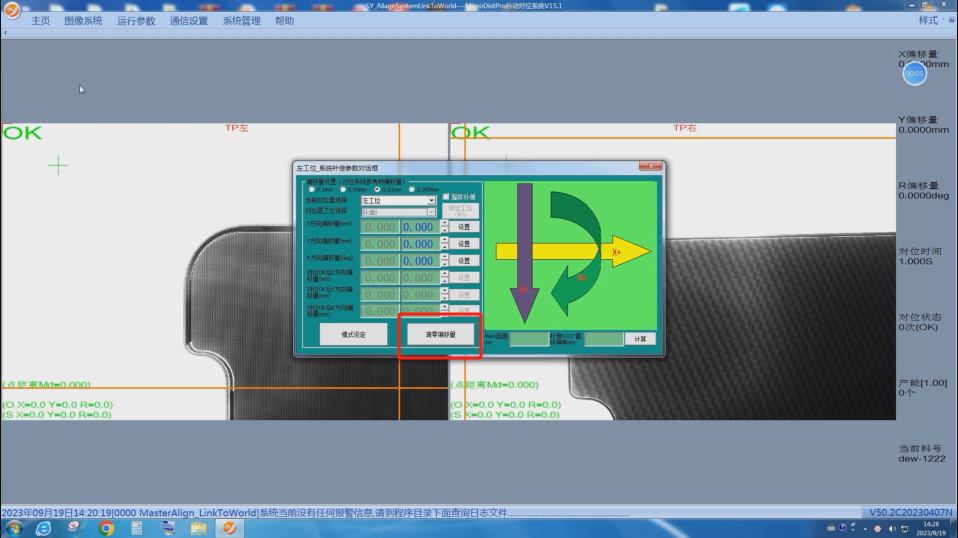Increase the X方向偏移量 spinner value
This screenshot has width=958, height=538.
tap(445, 223)
